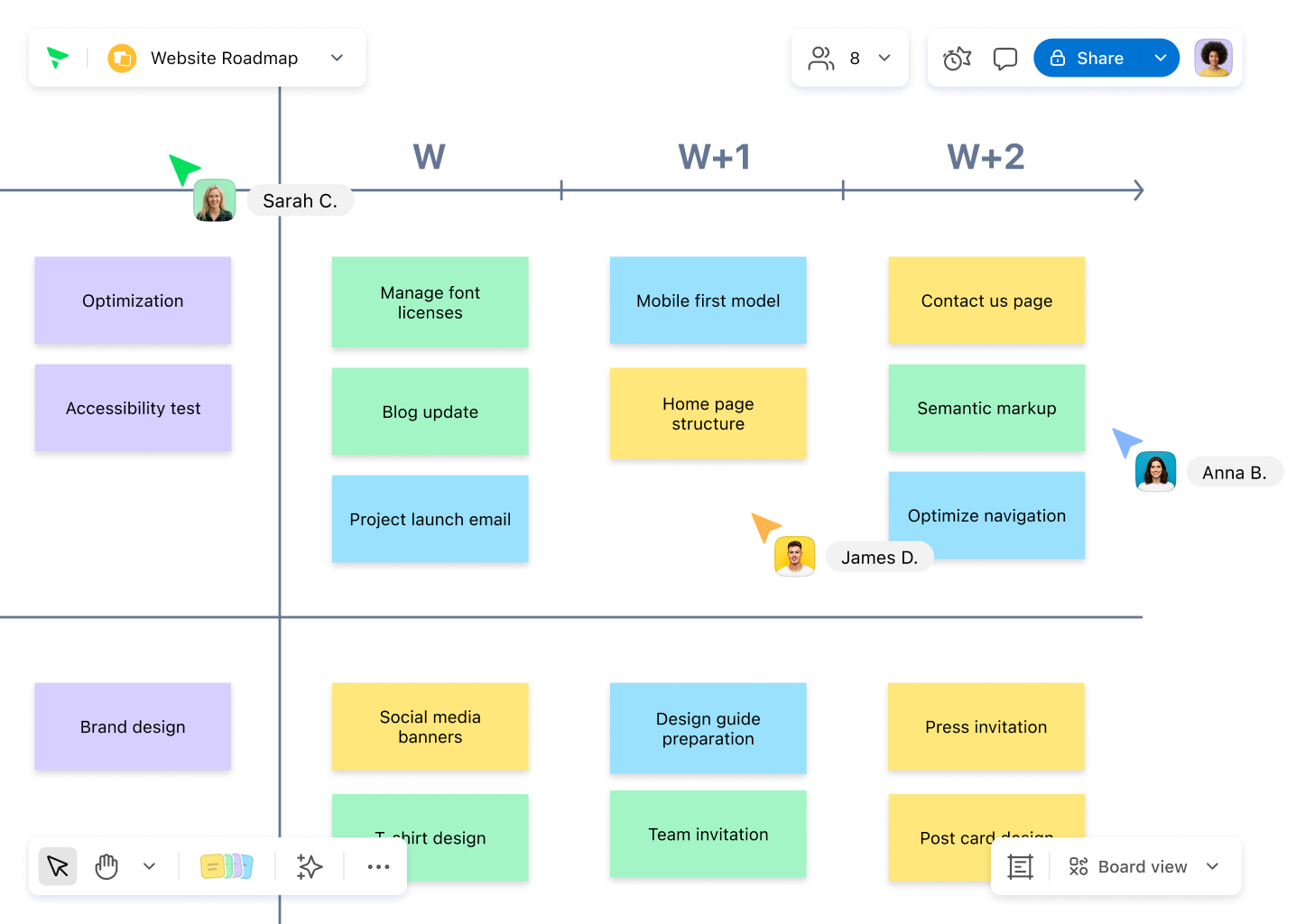
Task: Click Anna B. avatar on canvas
Action: click(1155, 471)
